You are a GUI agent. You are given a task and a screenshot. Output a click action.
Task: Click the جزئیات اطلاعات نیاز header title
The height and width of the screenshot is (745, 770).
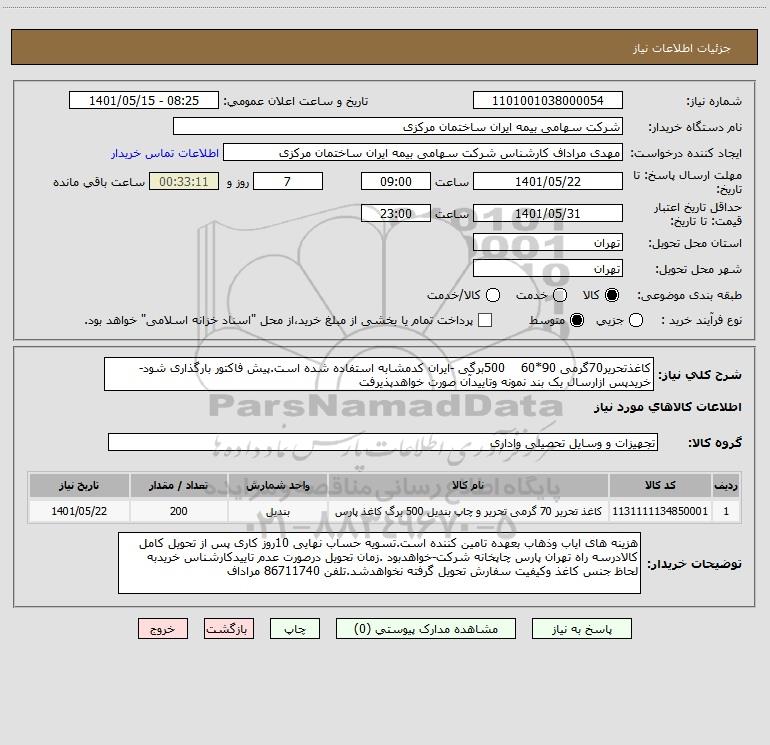pos(682,48)
